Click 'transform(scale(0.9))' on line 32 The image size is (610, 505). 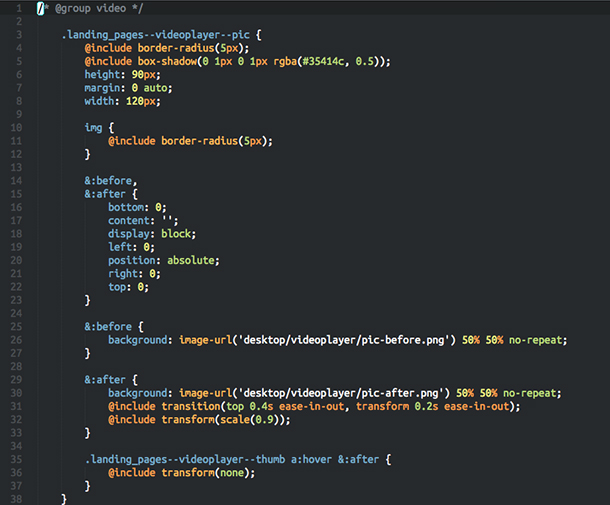(x=223, y=419)
